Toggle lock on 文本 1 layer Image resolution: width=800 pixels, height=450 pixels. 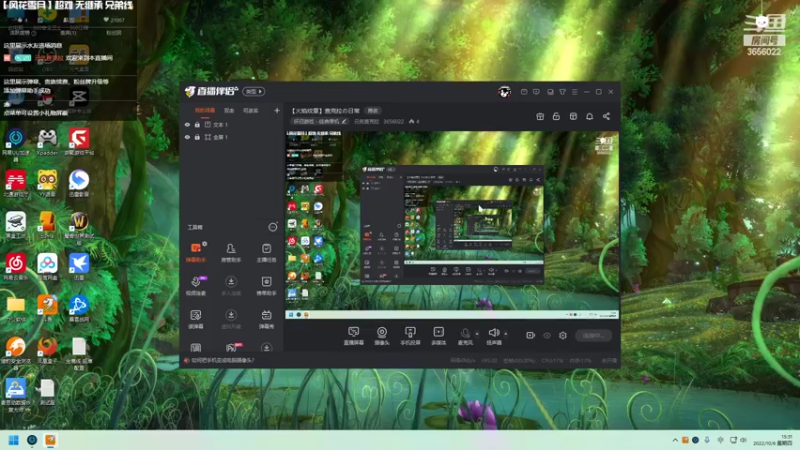pos(197,124)
